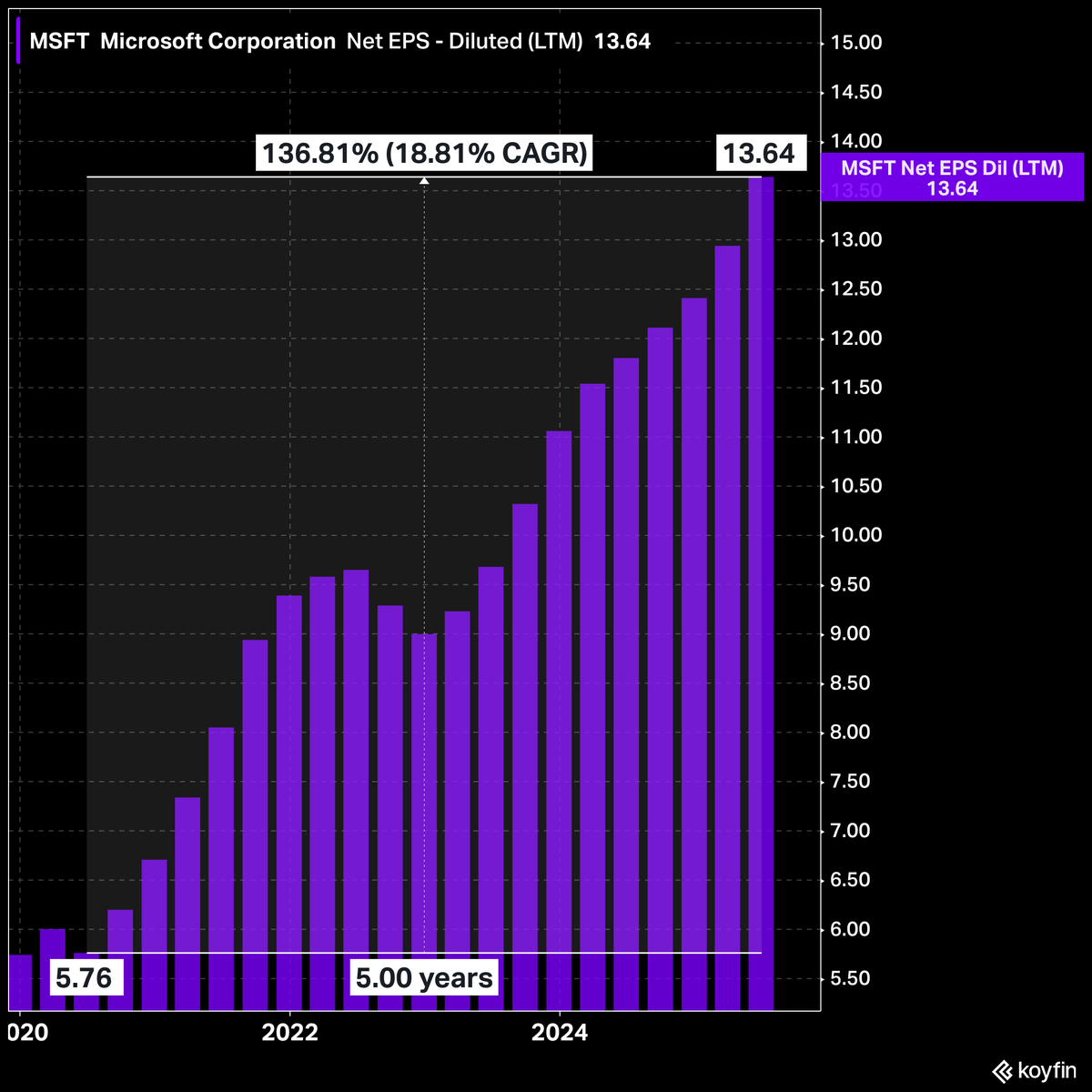Click the 15.00 y-axis label
The image size is (1092, 1092).
[856, 43]
